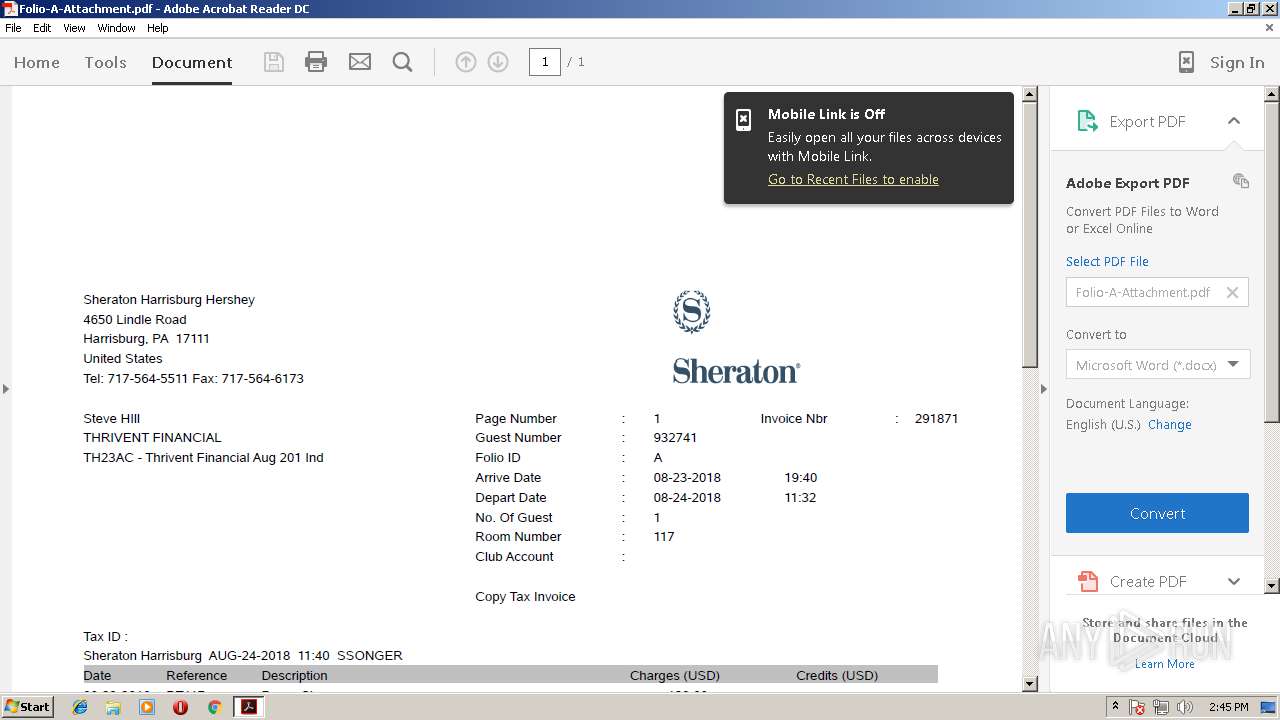Screen dimensions: 1280x720
Task: Open the Find text magnifier icon
Action: 403,62
